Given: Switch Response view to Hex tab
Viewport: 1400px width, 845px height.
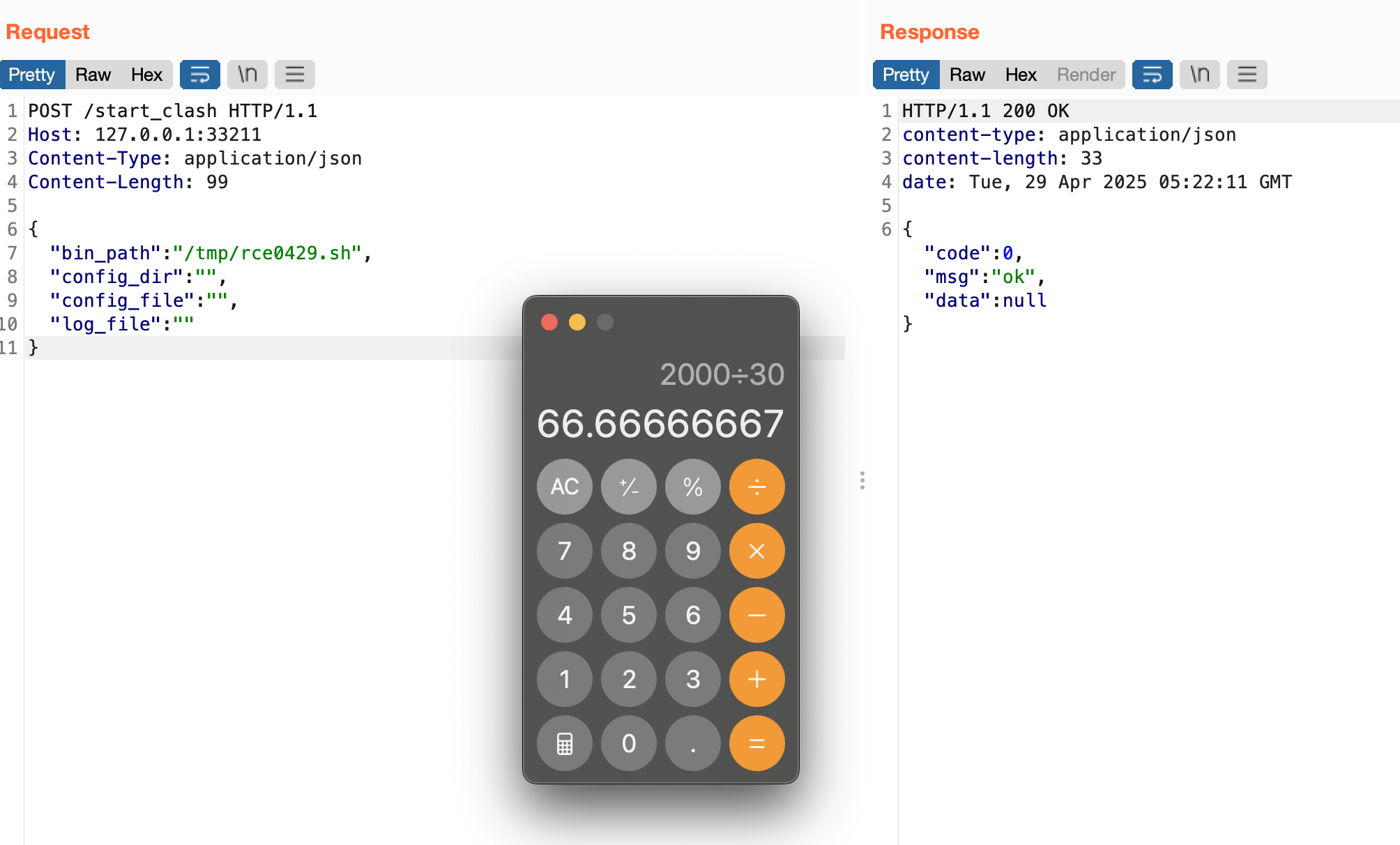Looking at the screenshot, I should click(1021, 75).
